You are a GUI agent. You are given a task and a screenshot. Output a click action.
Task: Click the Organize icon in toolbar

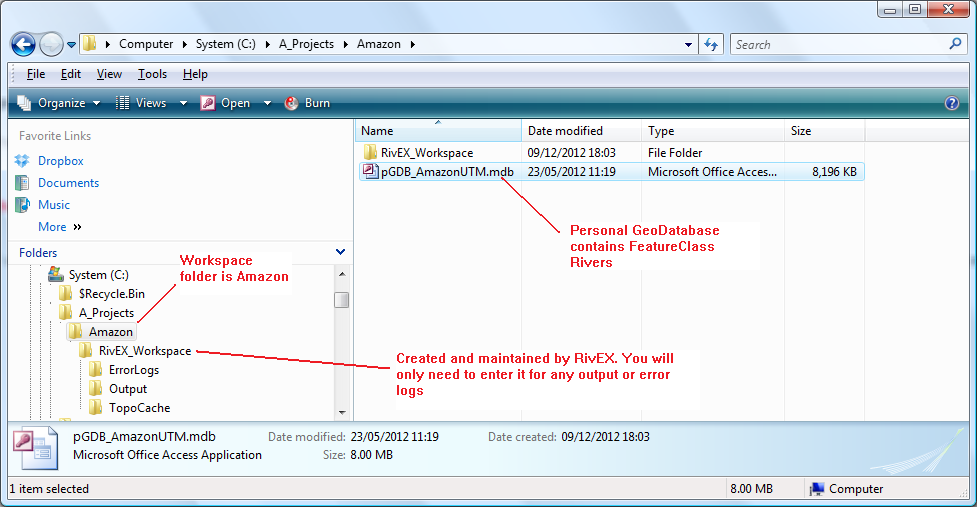[24, 103]
